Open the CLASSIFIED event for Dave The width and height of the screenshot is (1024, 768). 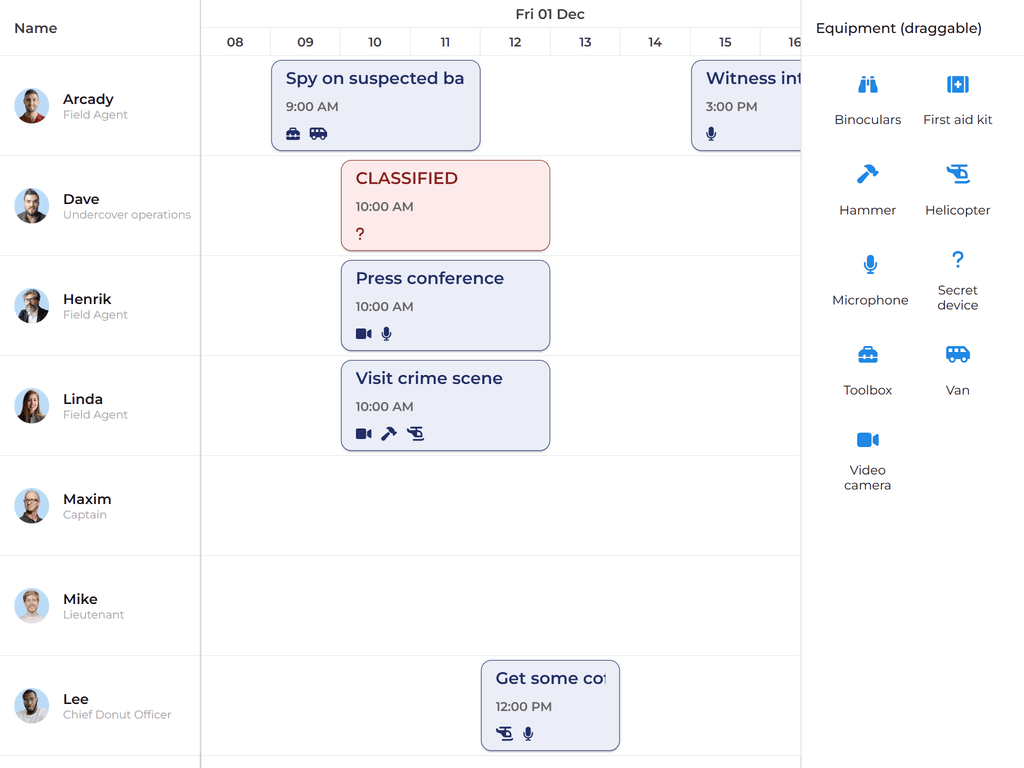pos(445,205)
